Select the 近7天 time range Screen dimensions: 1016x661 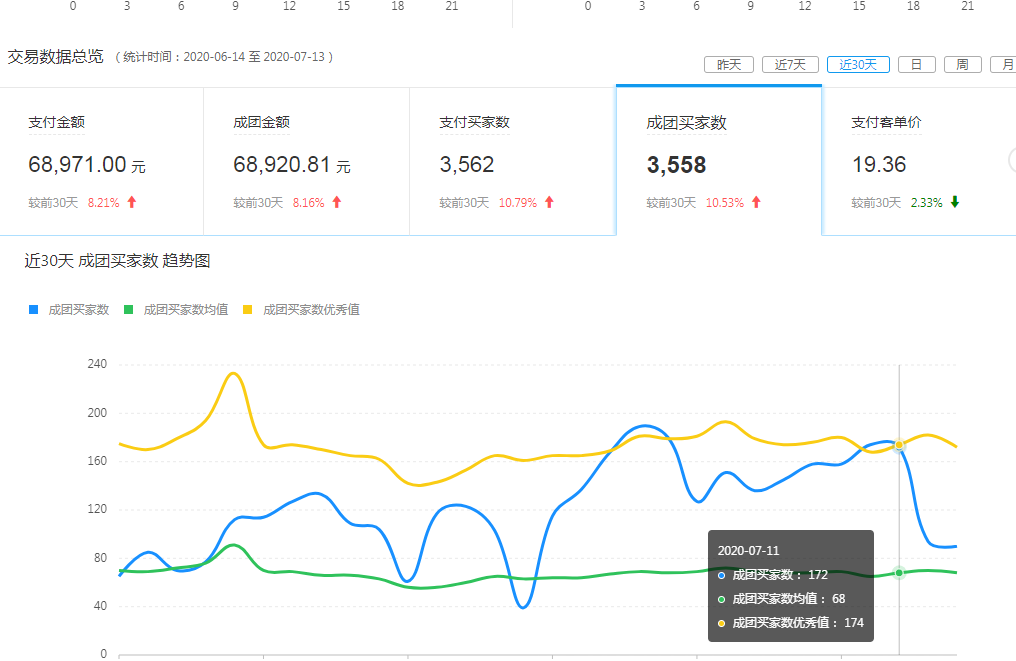click(x=790, y=65)
